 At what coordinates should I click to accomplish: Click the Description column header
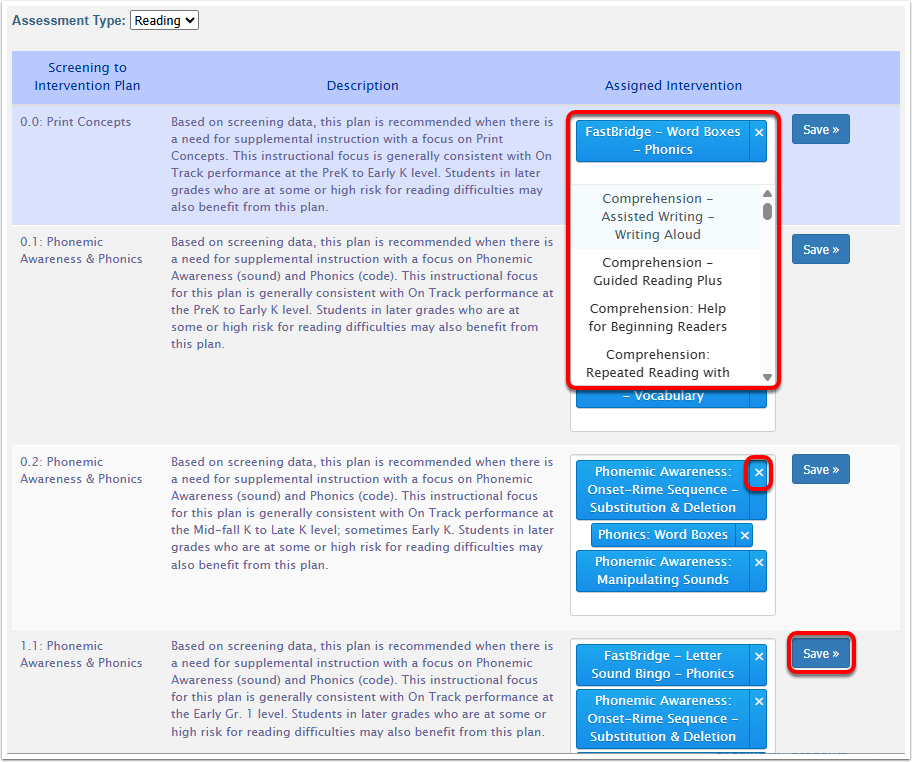362,86
